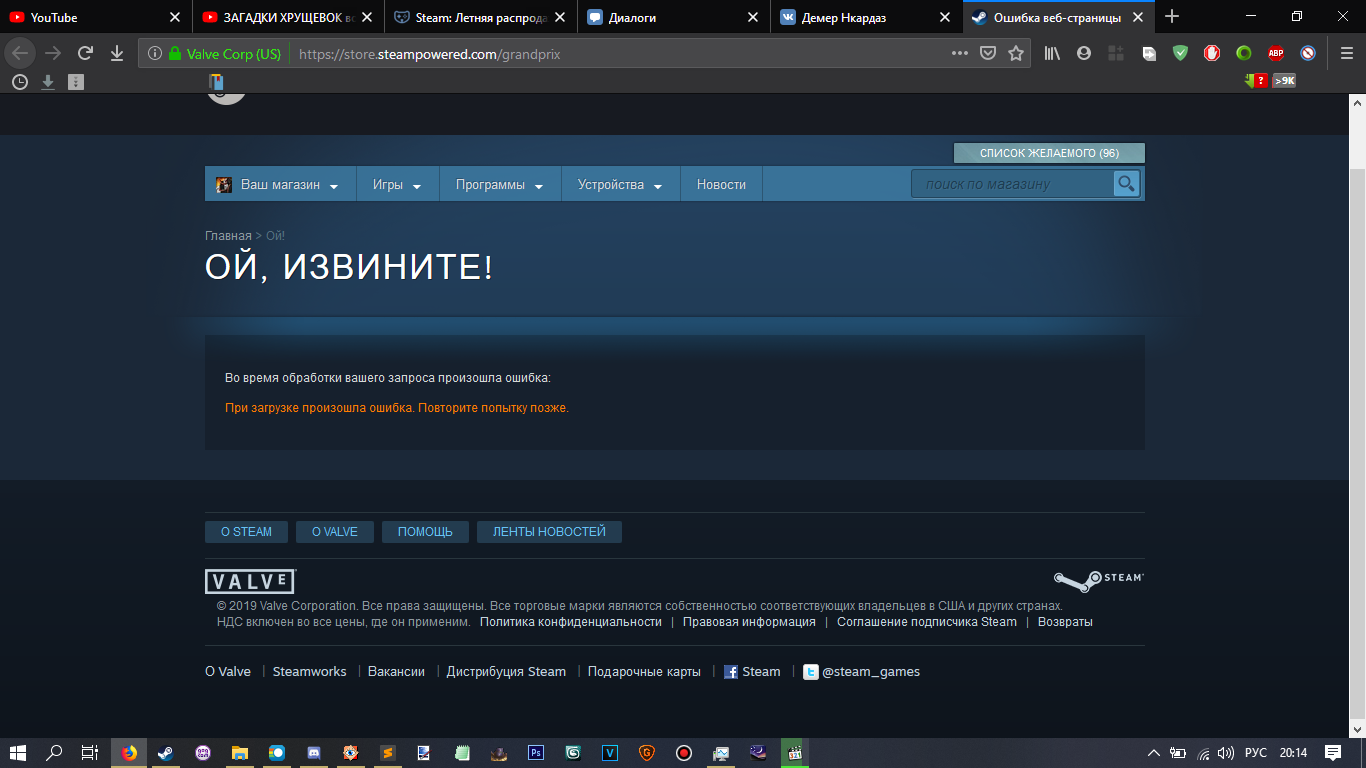
Task: Go to 'Главная' via the breadcrumb
Action: click(x=228, y=236)
